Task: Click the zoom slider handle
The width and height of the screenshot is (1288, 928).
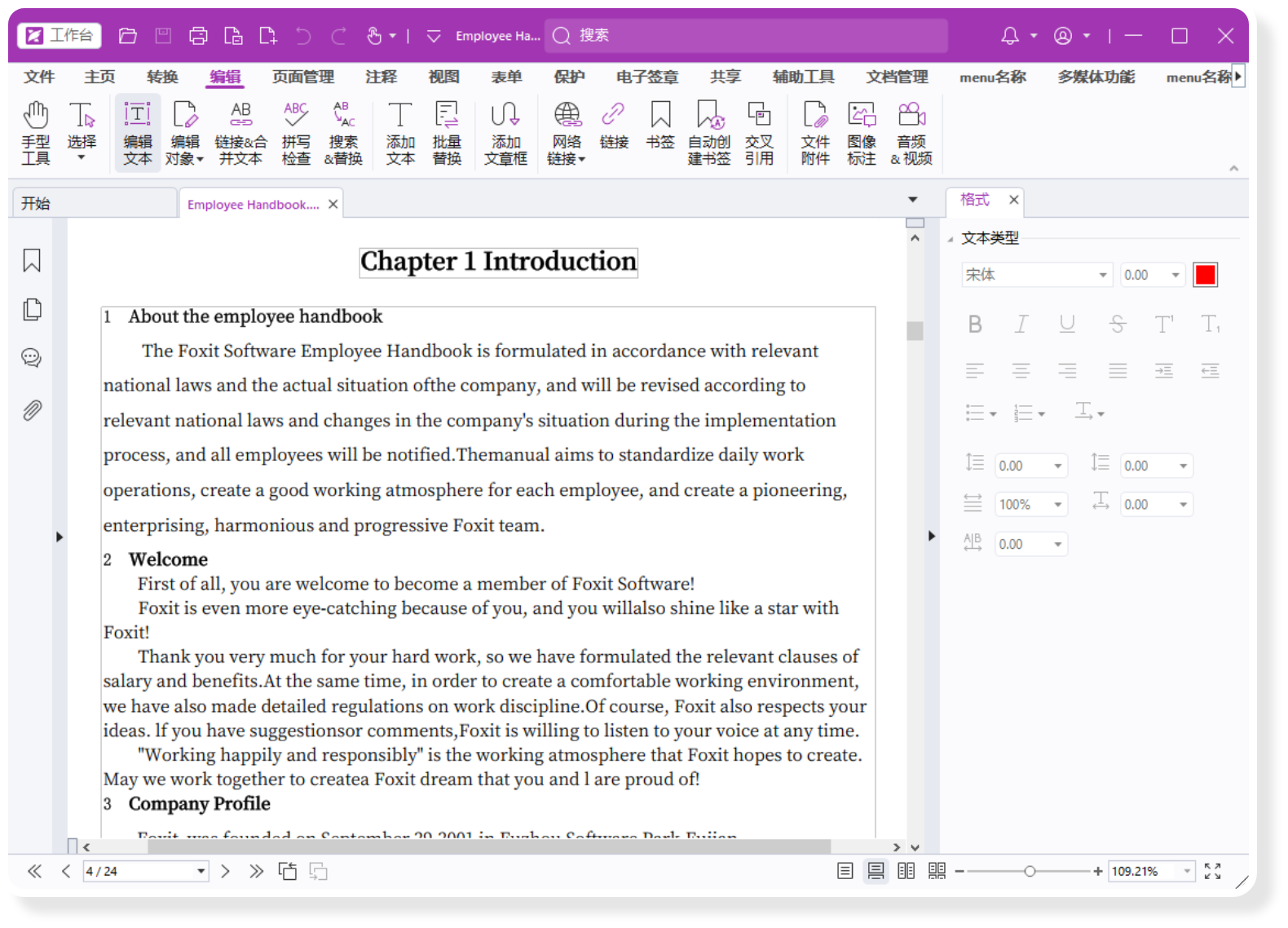Action: point(1030,871)
